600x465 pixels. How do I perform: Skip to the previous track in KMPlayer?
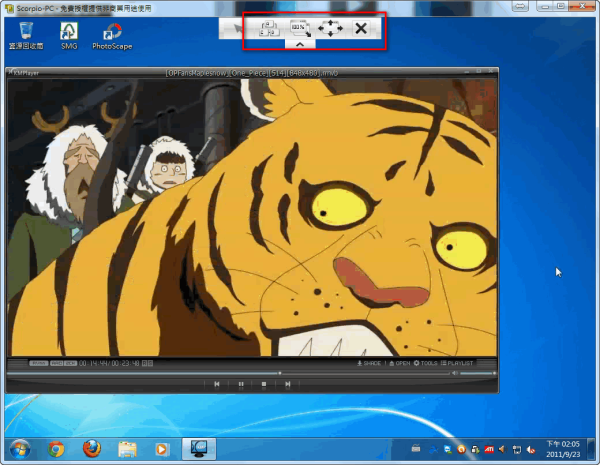(x=218, y=383)
